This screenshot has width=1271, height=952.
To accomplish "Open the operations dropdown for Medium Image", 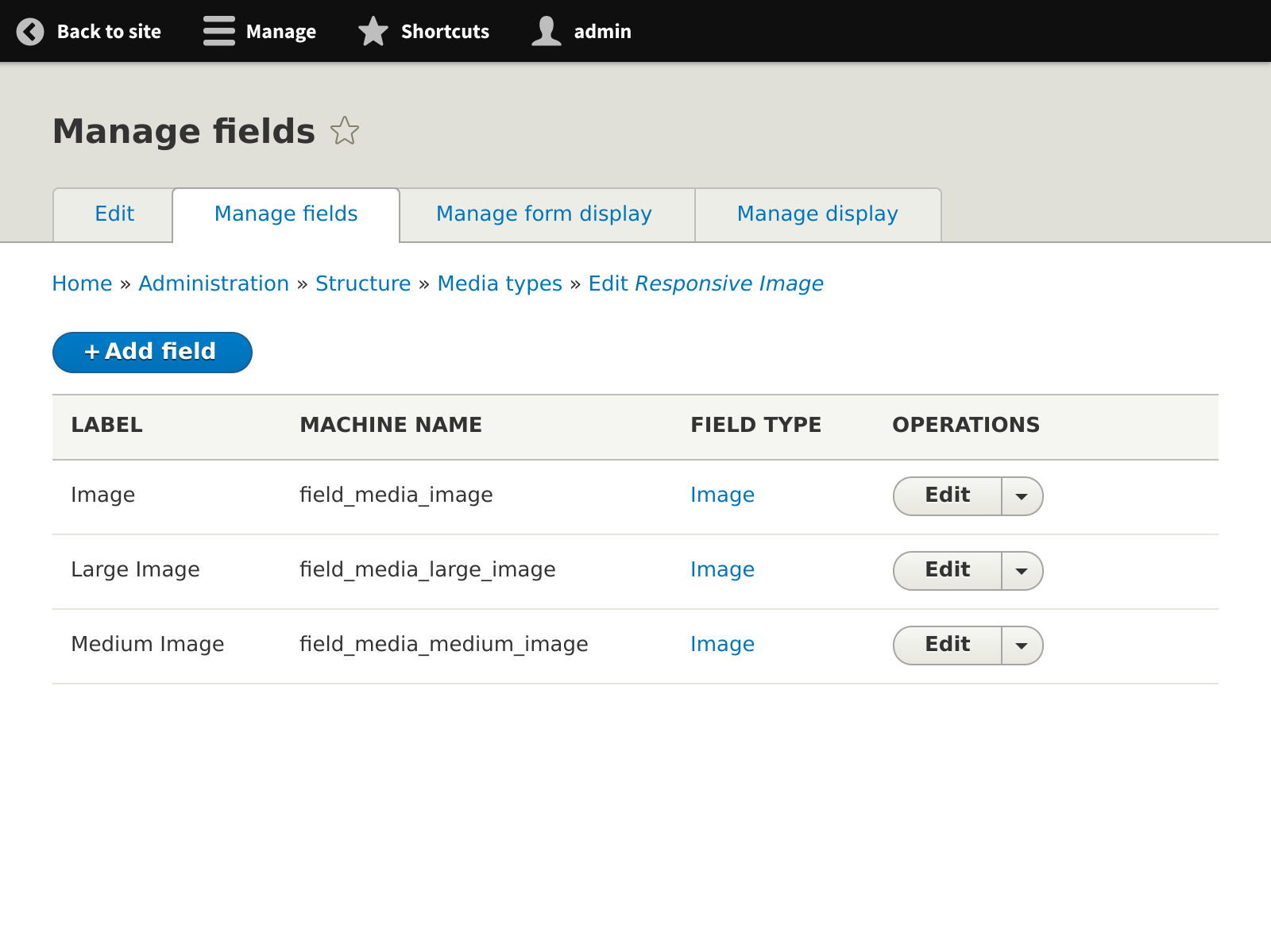I will pos(1022,646).
